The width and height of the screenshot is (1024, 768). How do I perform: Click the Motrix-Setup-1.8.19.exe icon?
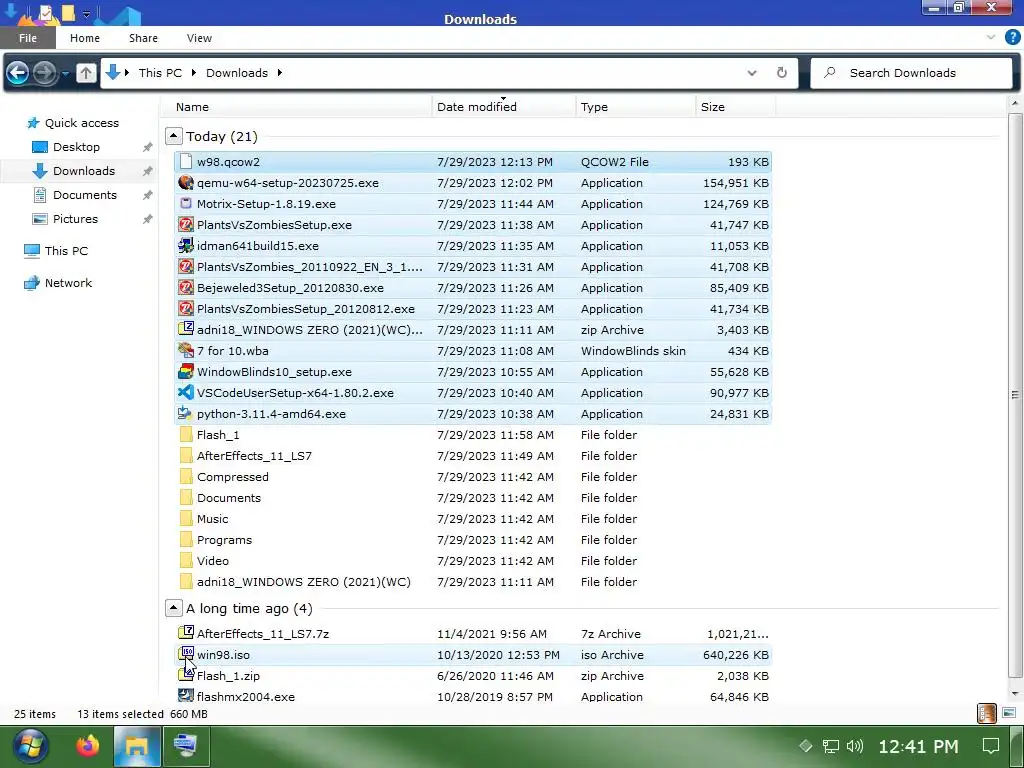[185, 203]
